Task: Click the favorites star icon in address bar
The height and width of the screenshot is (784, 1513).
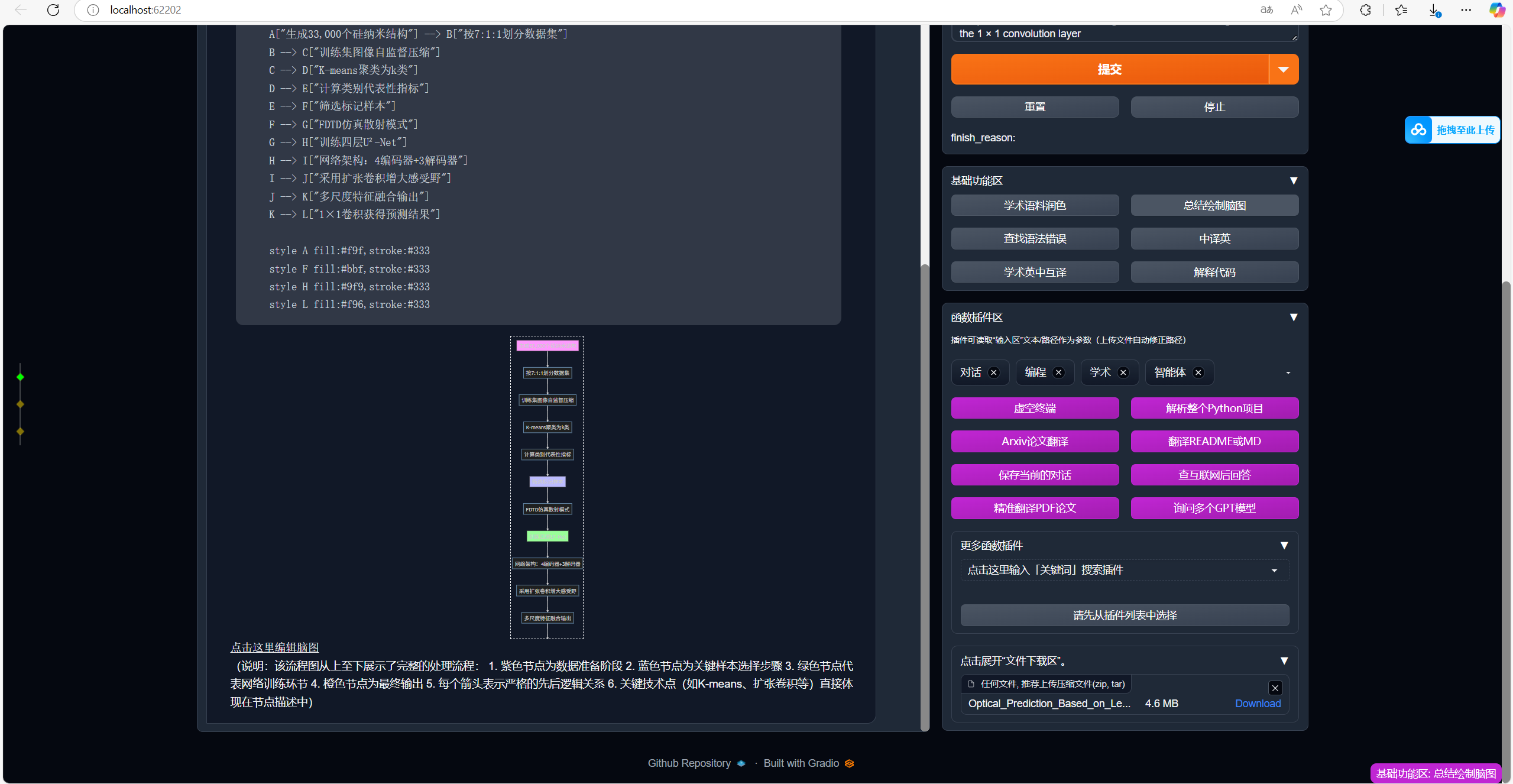Action: pos(1326,10)
